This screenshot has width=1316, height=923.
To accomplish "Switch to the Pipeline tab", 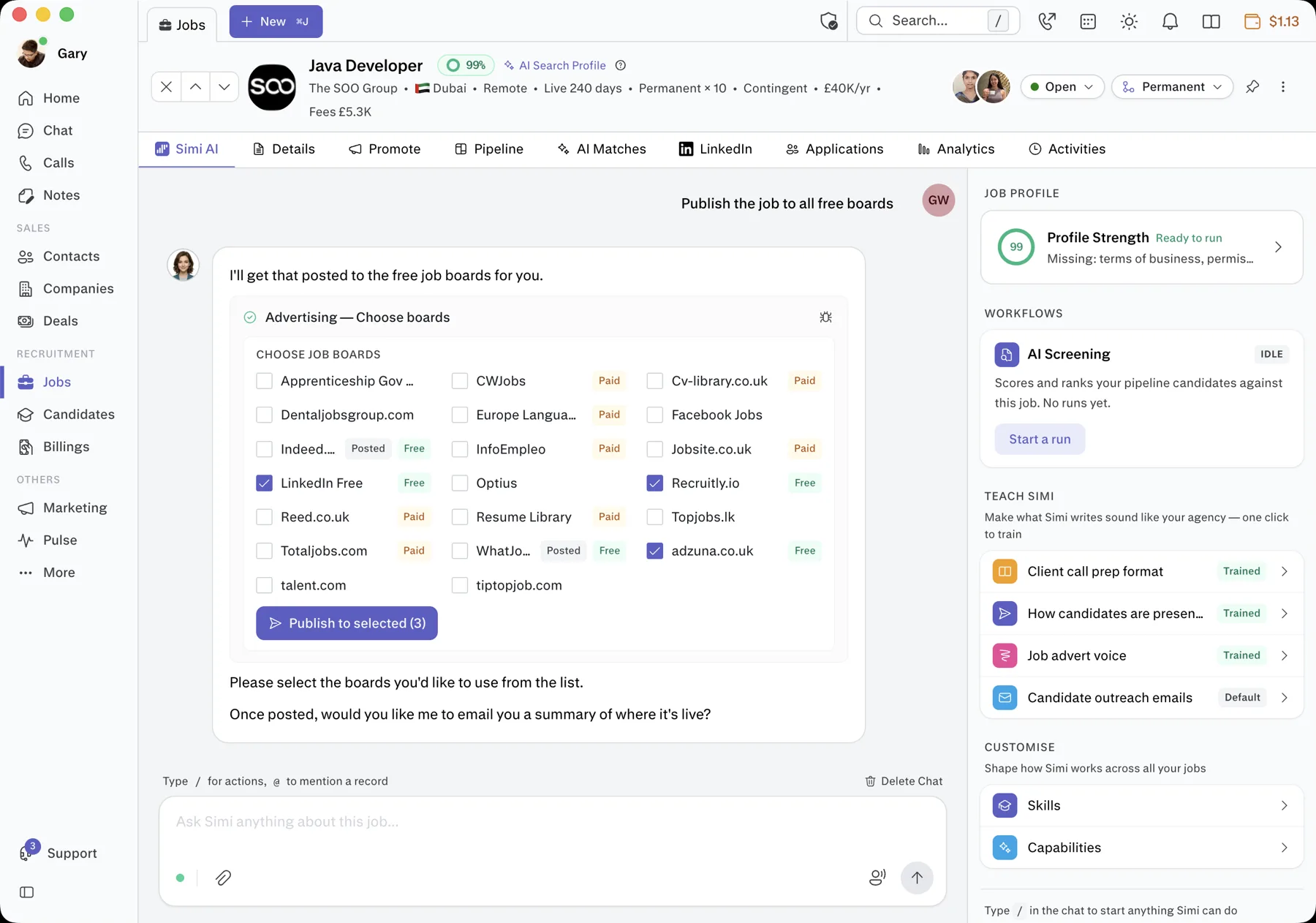I will pyautogui.click(x=489, y=149).
